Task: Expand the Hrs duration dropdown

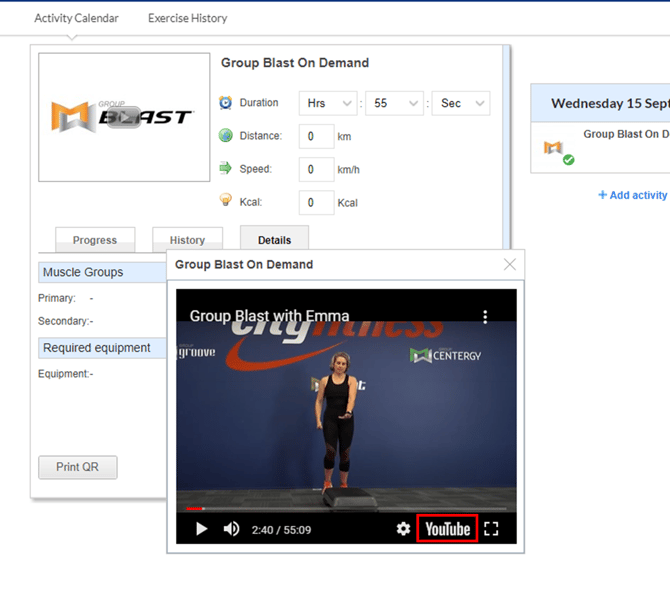Action: pos(327,103)
